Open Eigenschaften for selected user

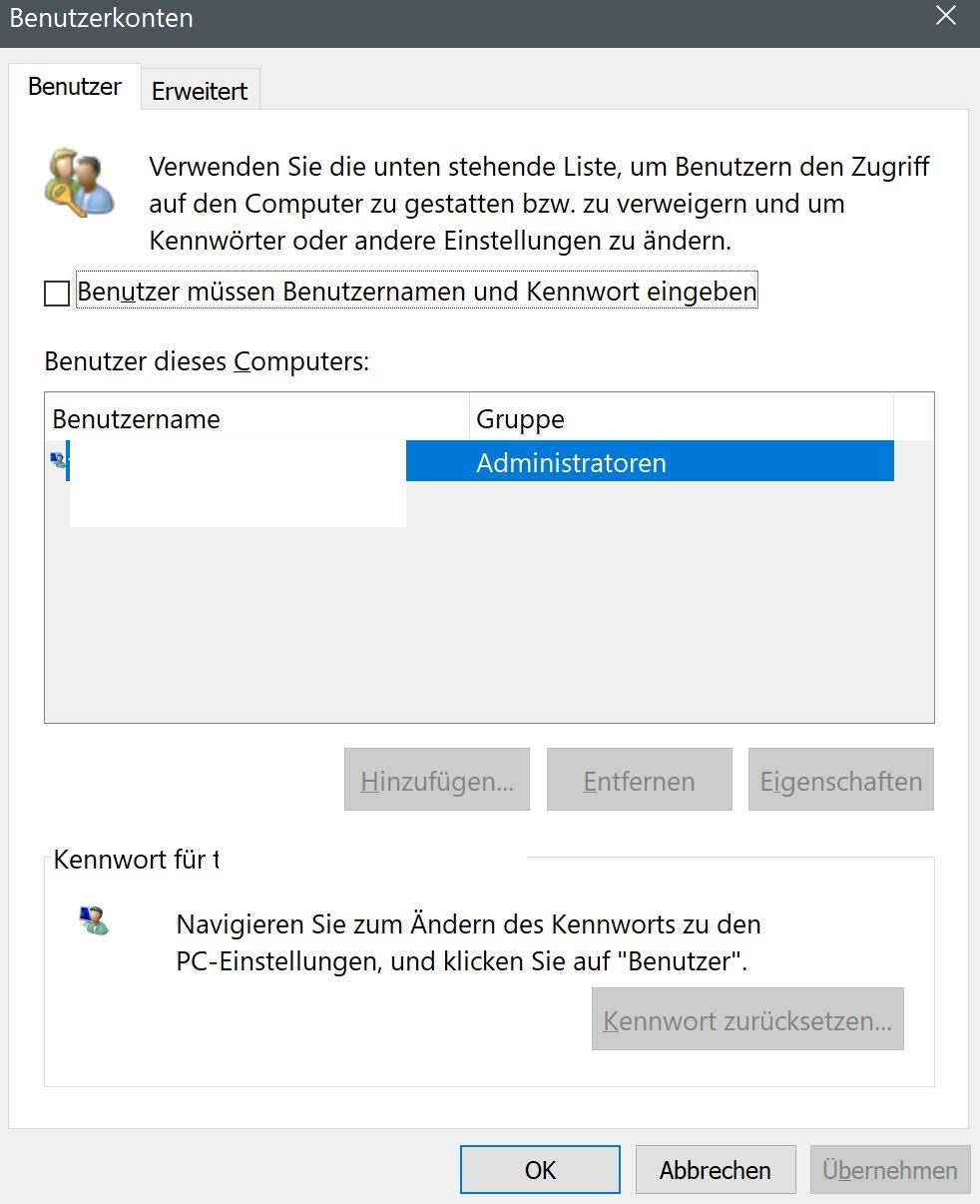coord(841,780)
